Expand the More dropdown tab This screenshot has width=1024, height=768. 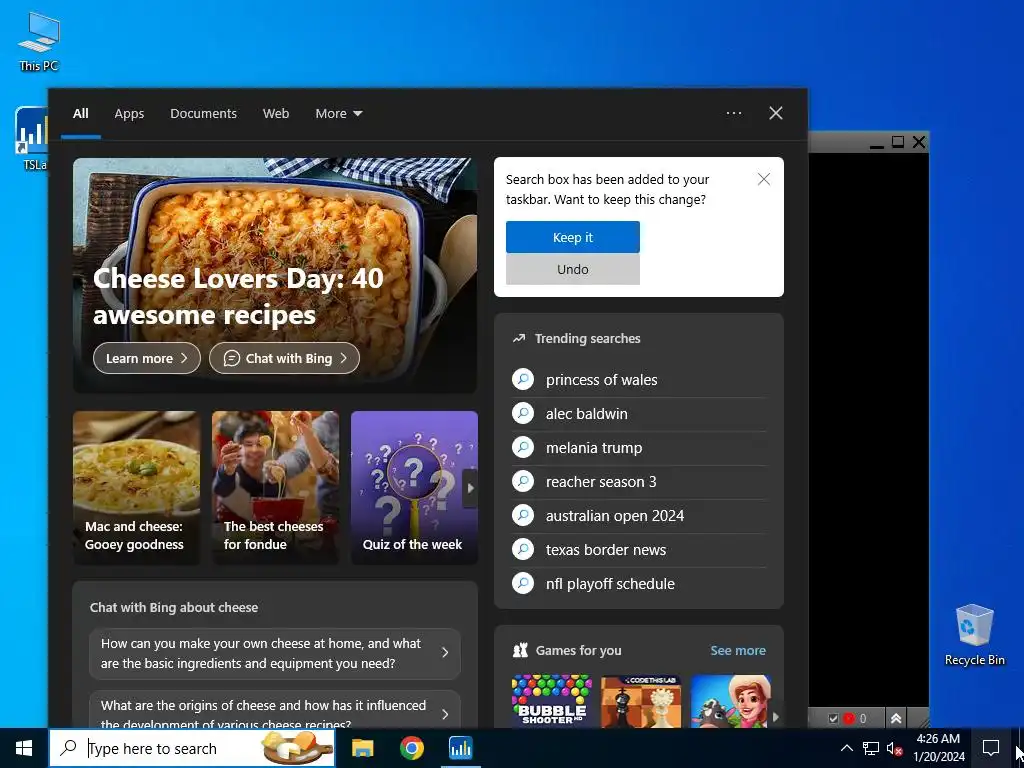pyautogui.click(x=338, y=113)
